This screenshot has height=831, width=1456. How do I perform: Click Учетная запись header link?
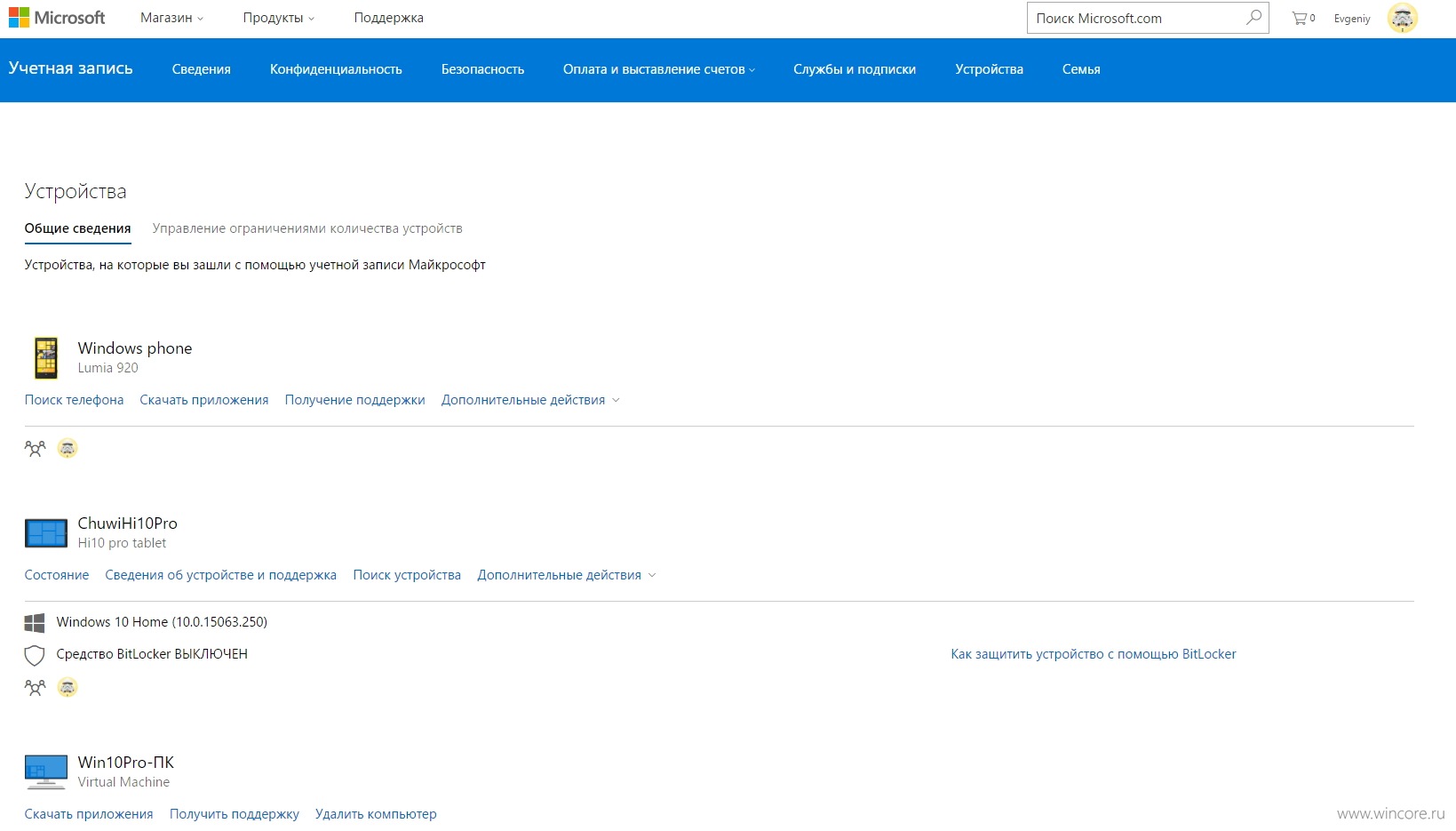(70, 68)
